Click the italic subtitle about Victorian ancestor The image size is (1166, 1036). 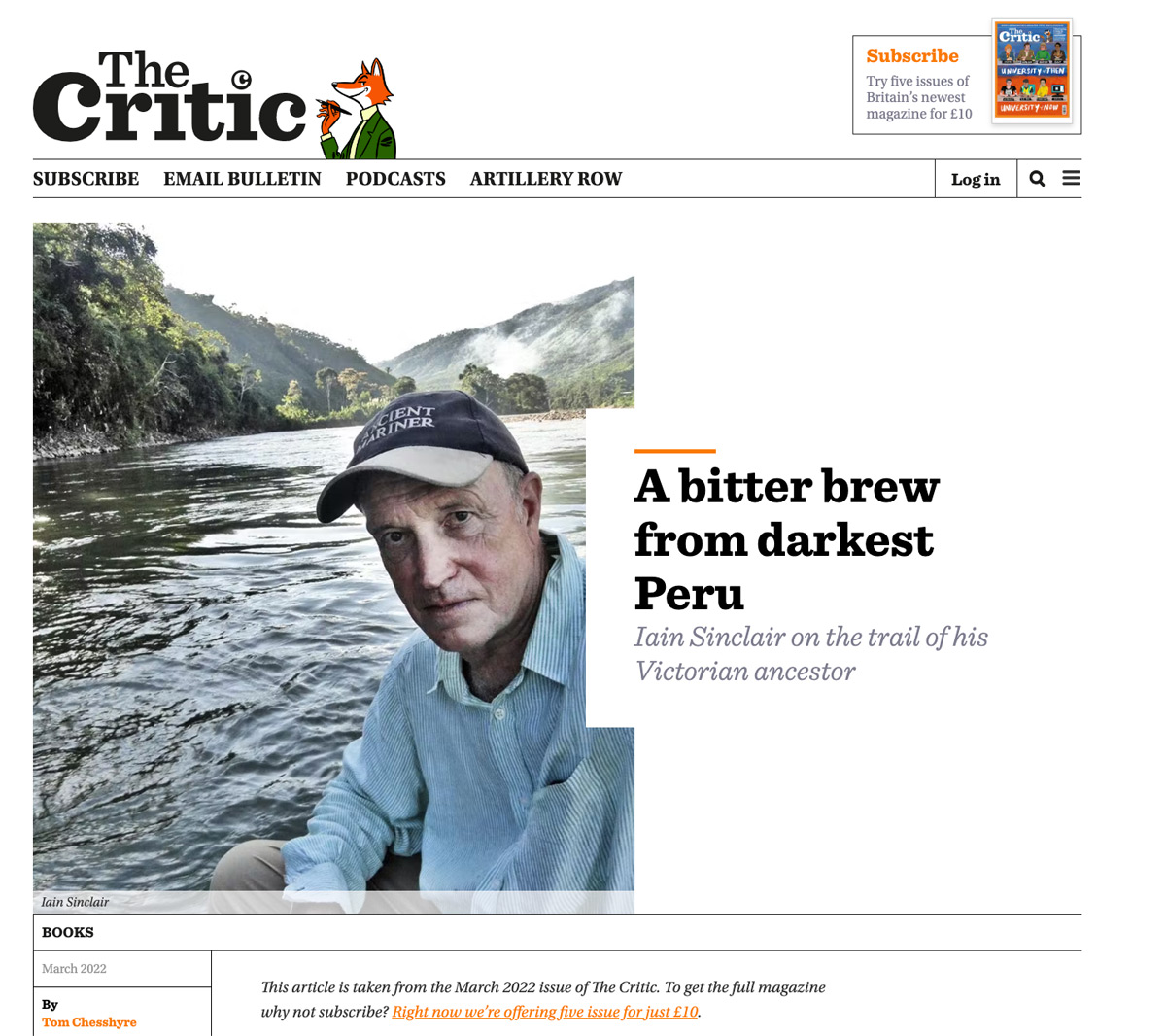tap(811, 654)
